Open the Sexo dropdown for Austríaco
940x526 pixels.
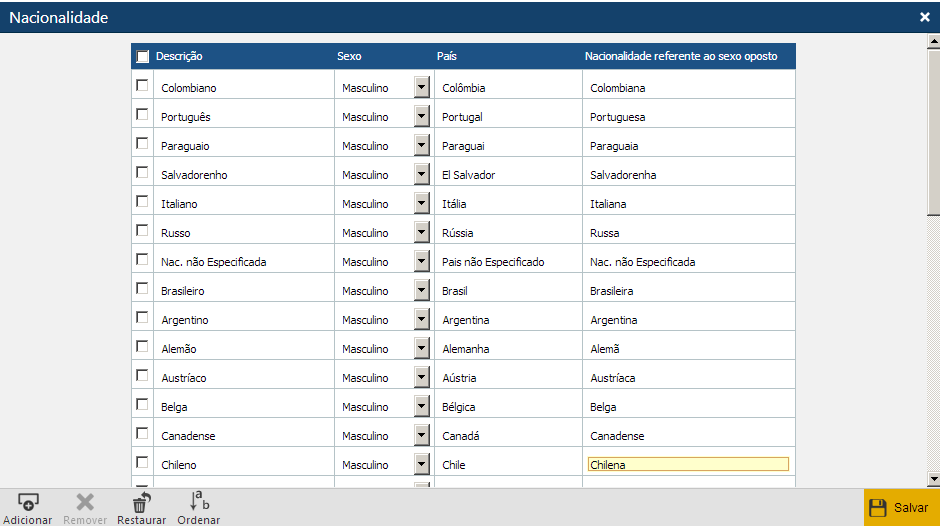coord(421,377)
